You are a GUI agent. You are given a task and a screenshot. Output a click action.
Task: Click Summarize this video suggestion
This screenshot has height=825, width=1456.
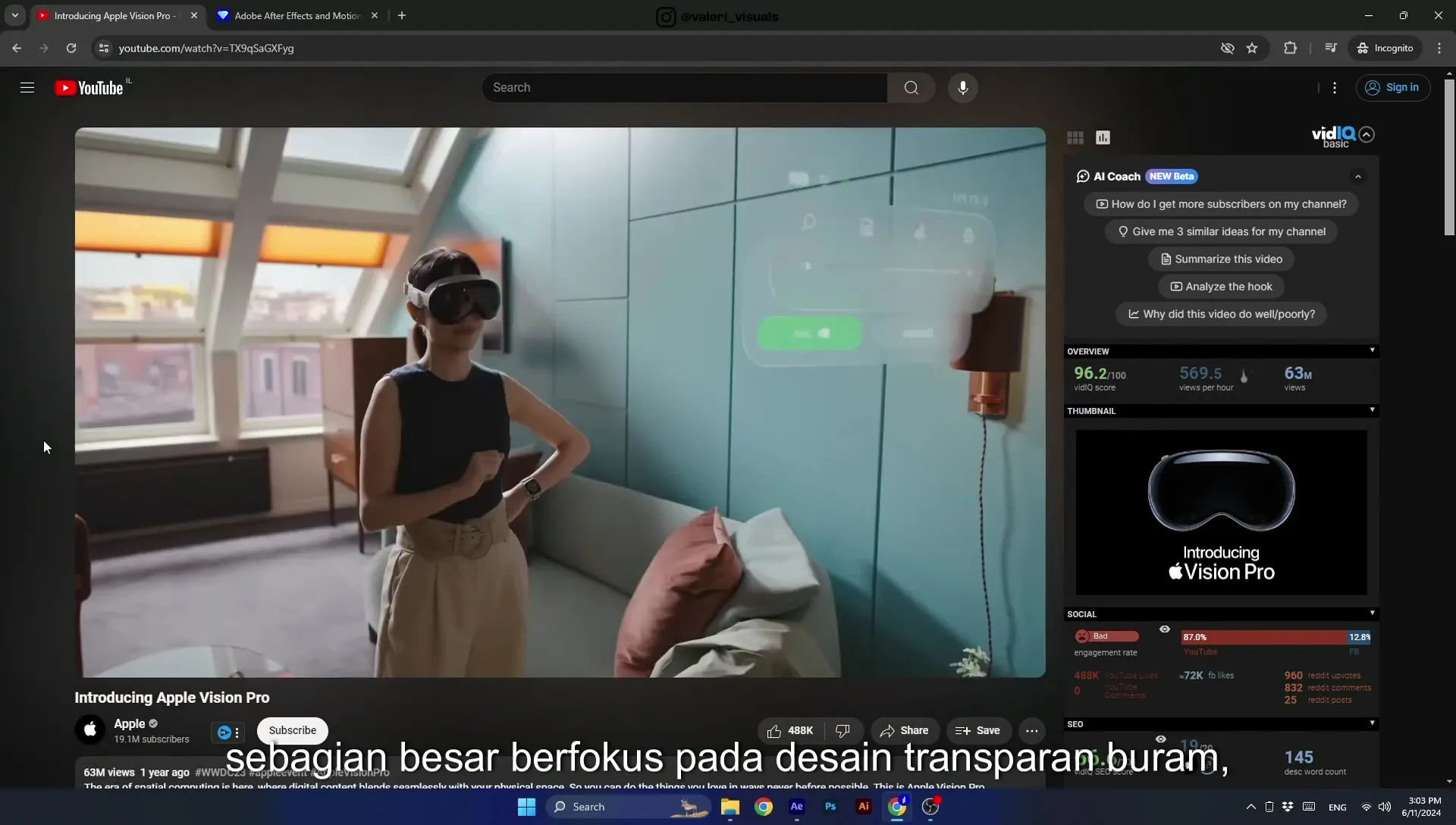click(x=1221, y=259)
